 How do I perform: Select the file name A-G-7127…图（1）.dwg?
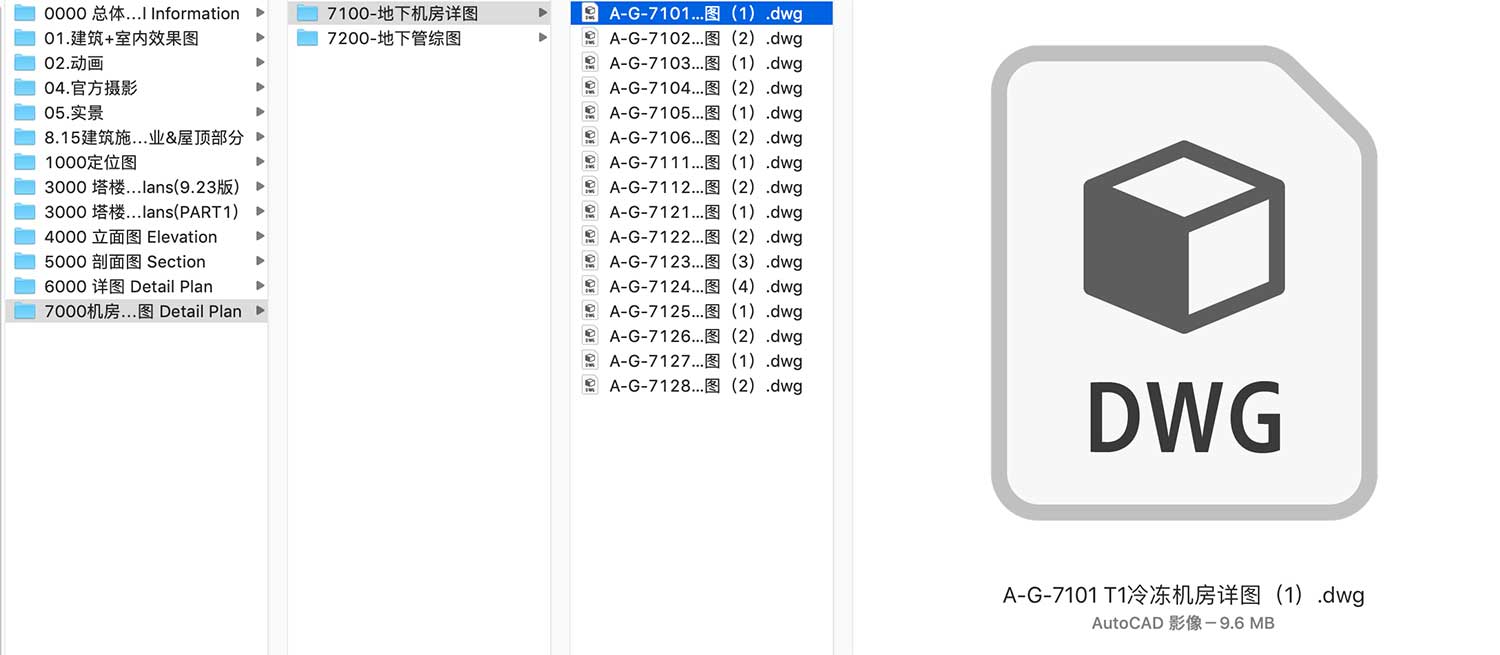tap(706, 361)
